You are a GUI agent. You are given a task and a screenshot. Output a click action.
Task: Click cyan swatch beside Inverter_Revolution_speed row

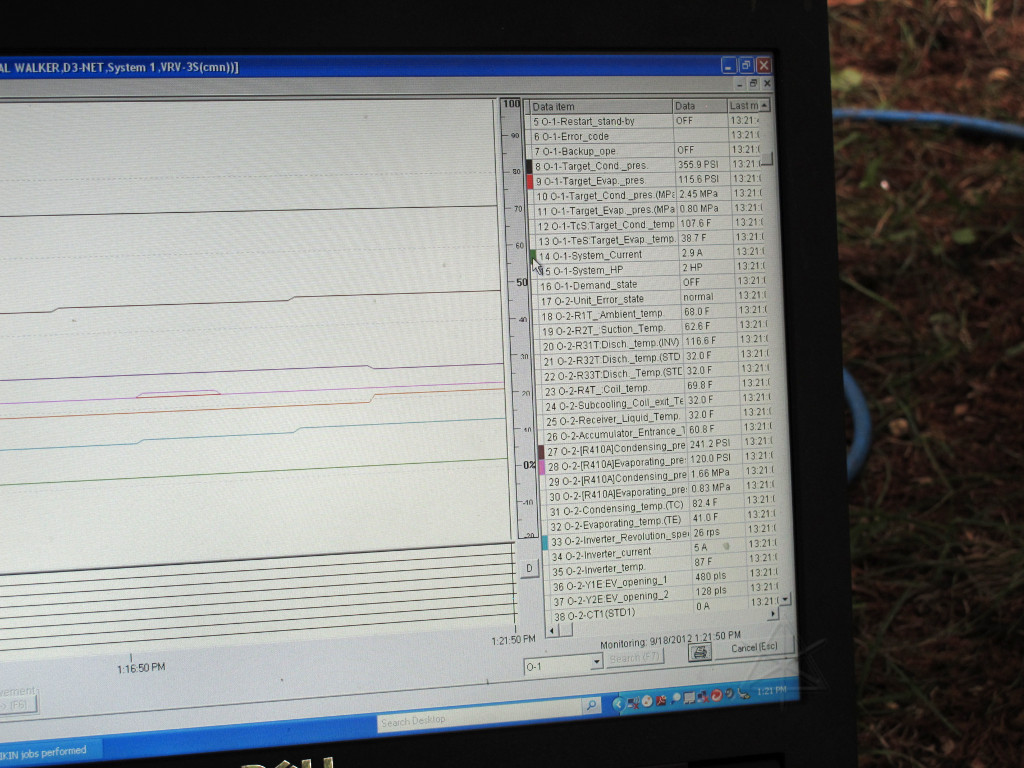pyautogui.click(x=544, y=541)
